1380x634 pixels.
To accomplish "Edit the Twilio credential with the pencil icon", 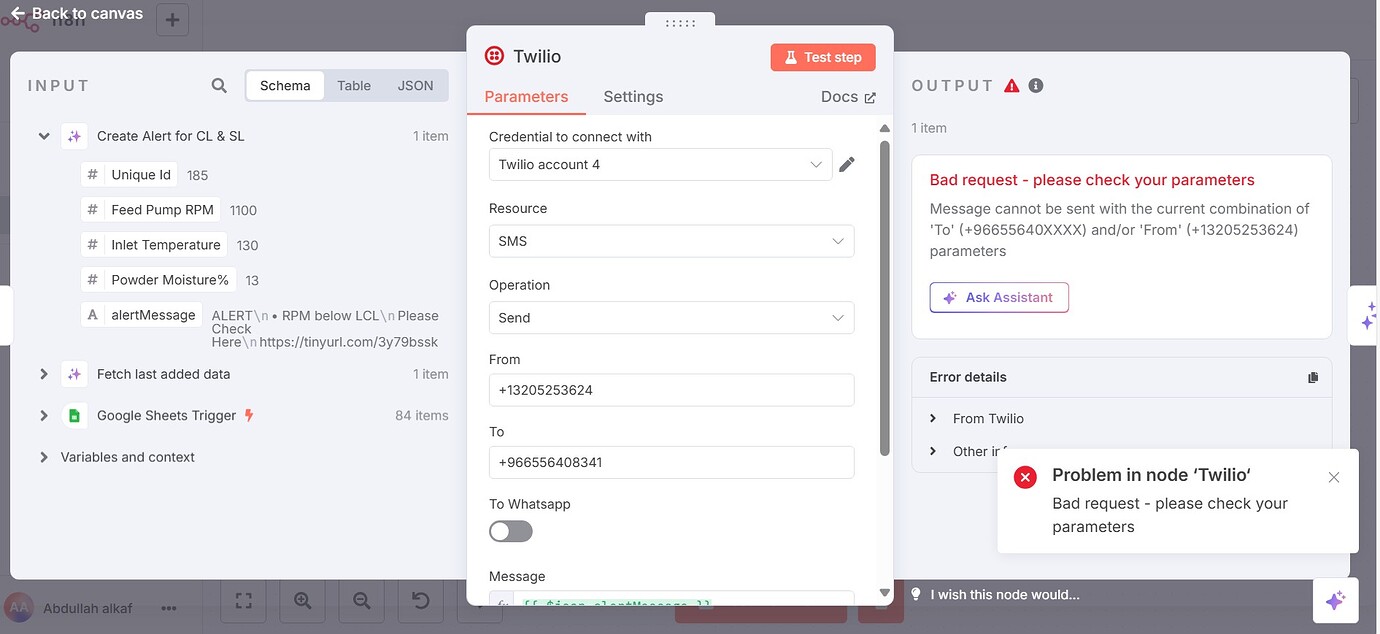I will (846, 163).
